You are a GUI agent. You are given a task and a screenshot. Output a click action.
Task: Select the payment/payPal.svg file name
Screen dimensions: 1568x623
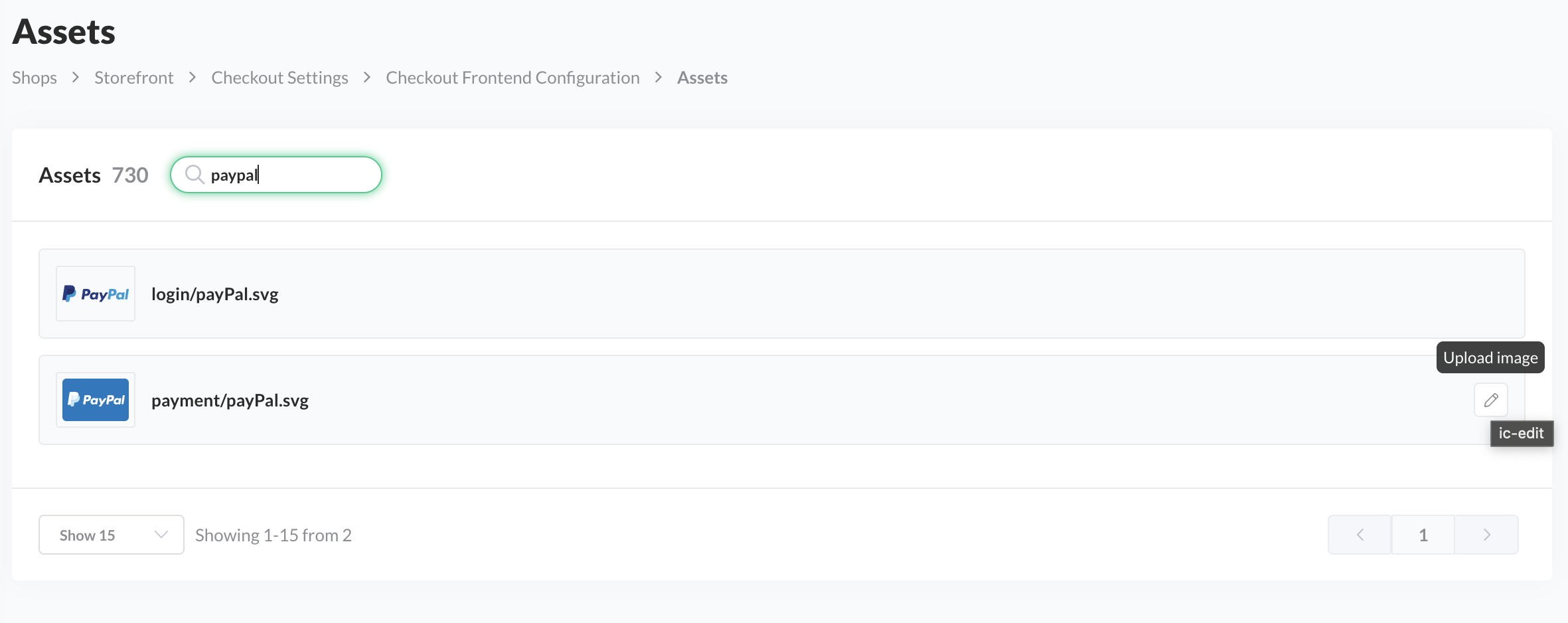(x=230, y=400)
